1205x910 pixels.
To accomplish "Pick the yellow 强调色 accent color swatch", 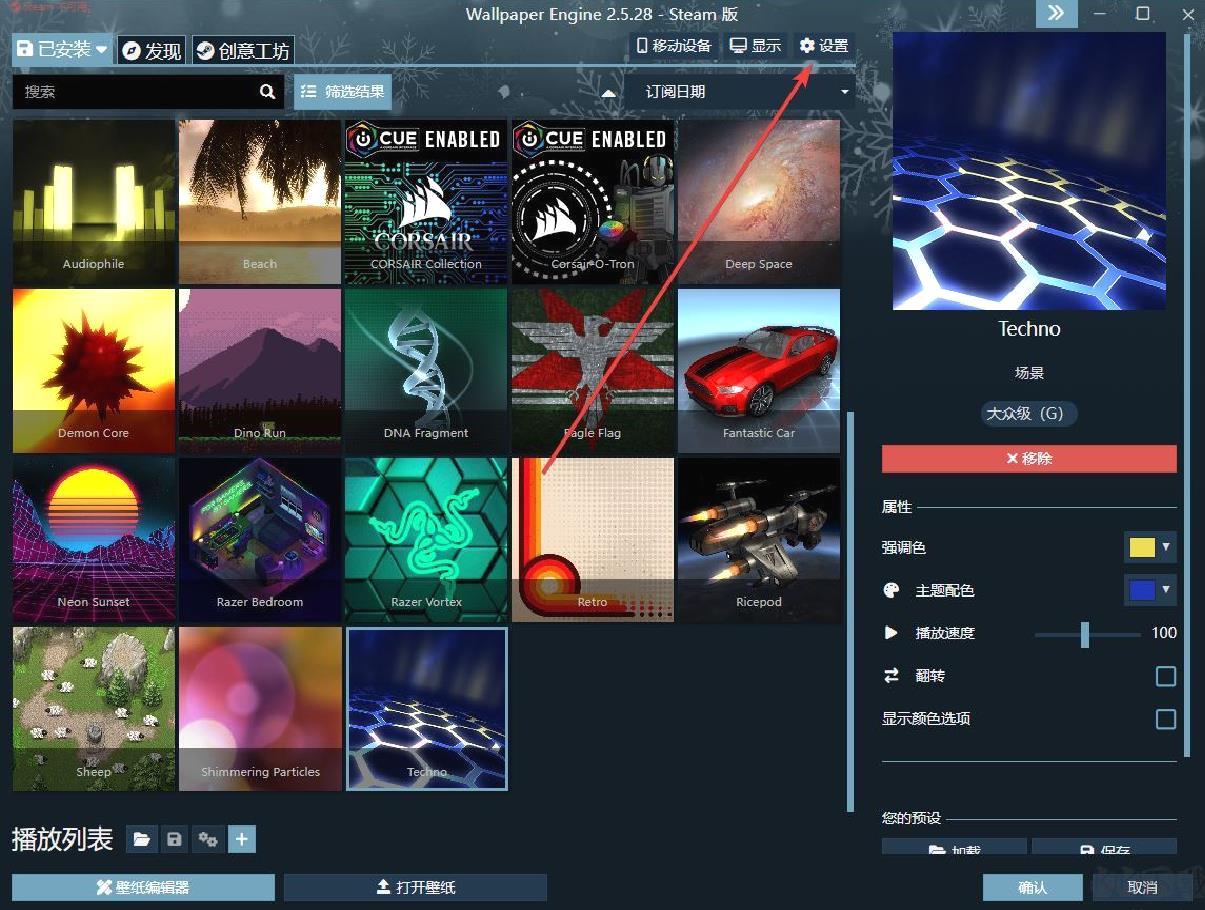I will pyautogui.click(x=1142, y=547).
